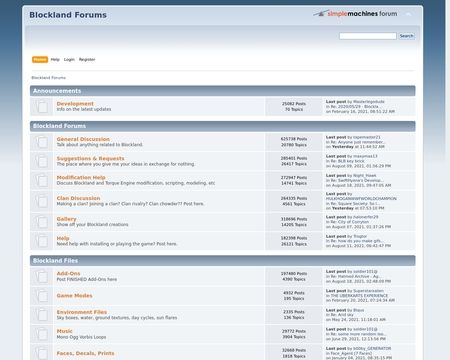
Task: Click the Game Modes board icon
Action: [42, 296]
